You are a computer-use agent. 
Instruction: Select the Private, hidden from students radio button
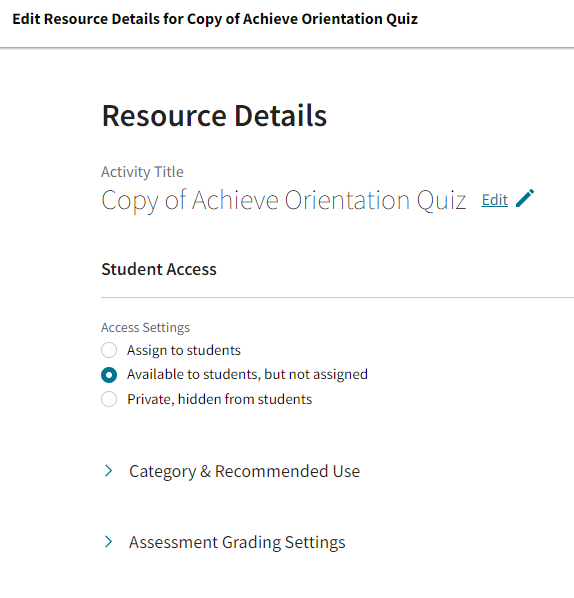tap(109, 399)
